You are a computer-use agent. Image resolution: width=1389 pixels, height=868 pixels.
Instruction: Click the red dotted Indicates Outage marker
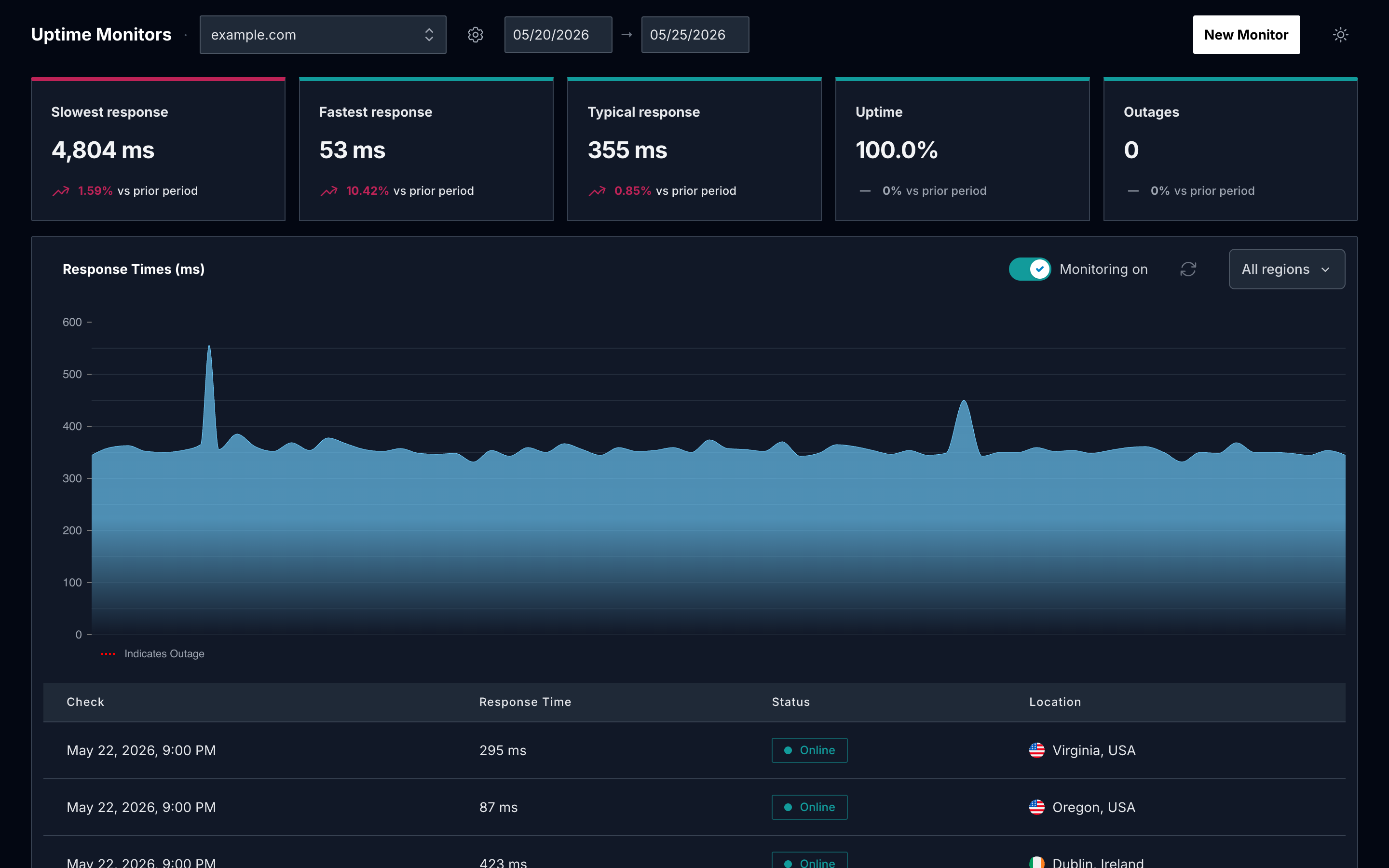[x=108, y=654]
